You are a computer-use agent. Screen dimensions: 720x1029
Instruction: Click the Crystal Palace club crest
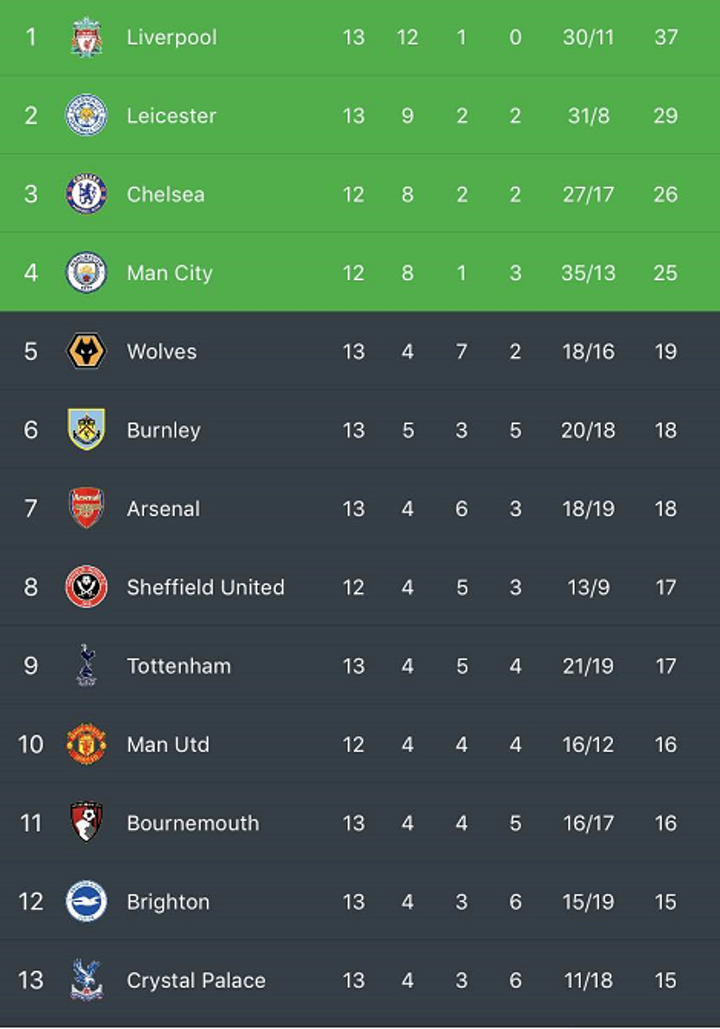pyautogui.click(x=86, y=980)
